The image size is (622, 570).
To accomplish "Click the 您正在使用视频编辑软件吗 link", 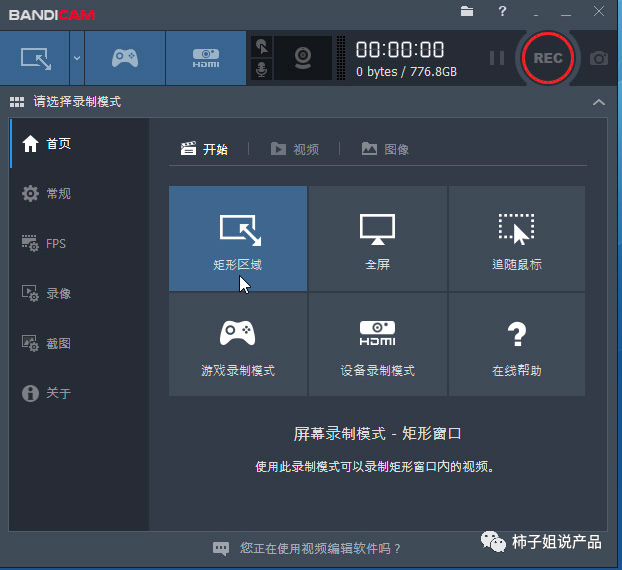I will 320,549.
